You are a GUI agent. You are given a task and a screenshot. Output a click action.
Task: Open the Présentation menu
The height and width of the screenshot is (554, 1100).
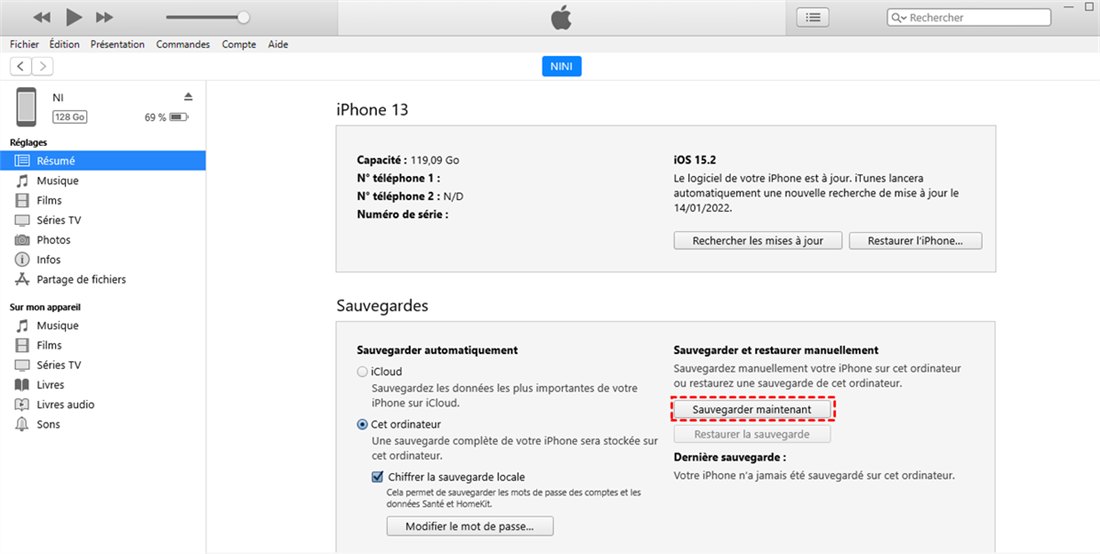point(117,44)
